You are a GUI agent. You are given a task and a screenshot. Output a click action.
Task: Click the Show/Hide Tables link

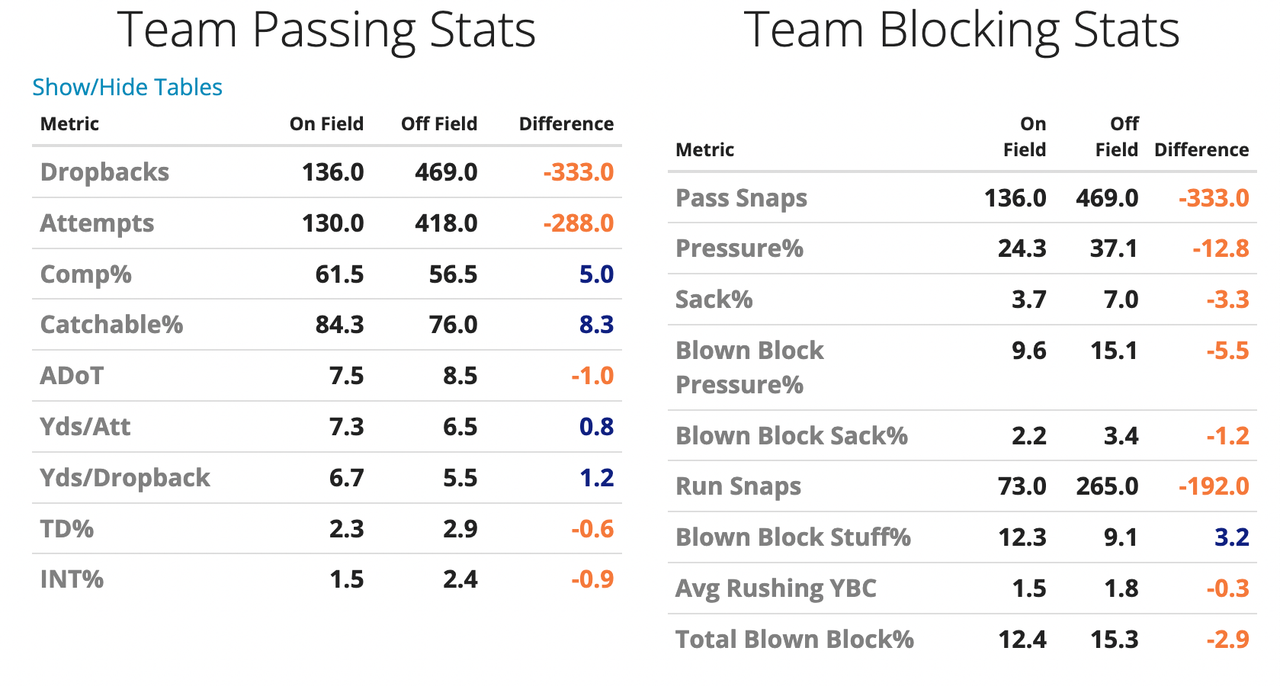pos(127,87)
